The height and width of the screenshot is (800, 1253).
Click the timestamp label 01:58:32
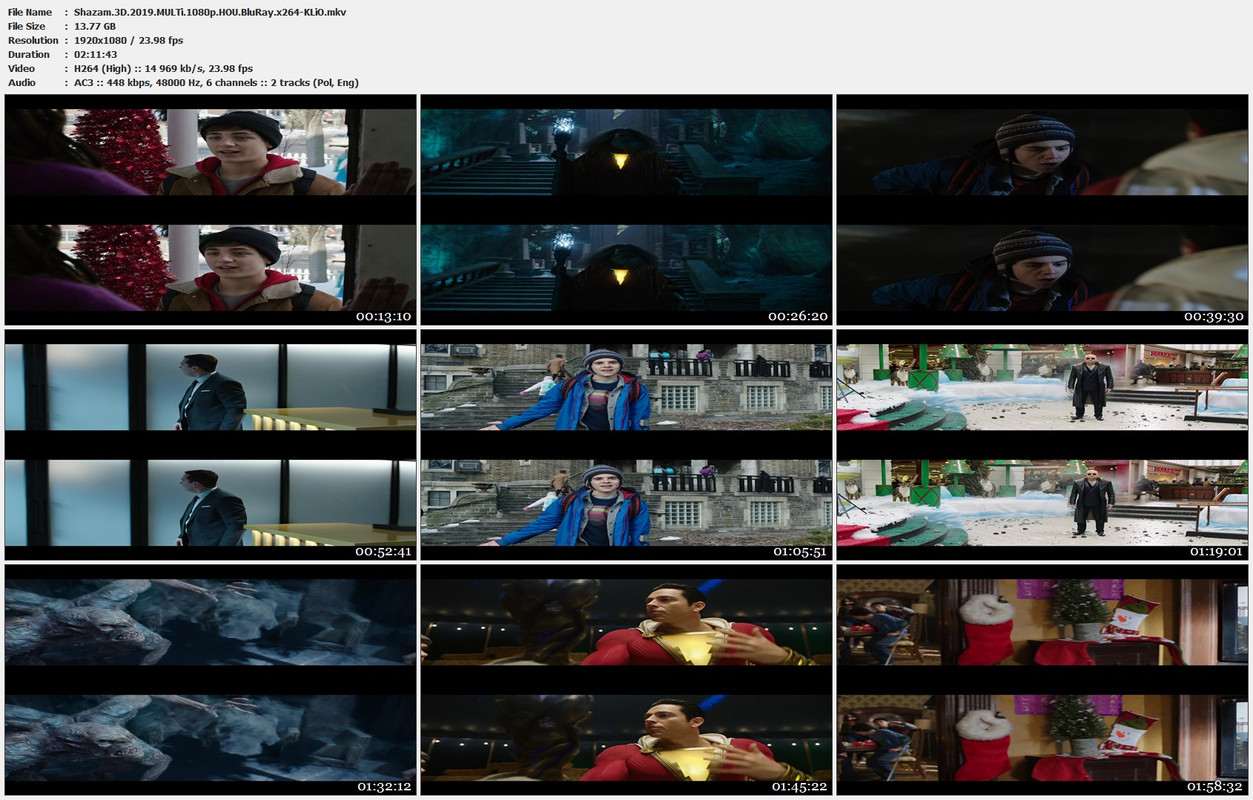[x=1215, y=786]
